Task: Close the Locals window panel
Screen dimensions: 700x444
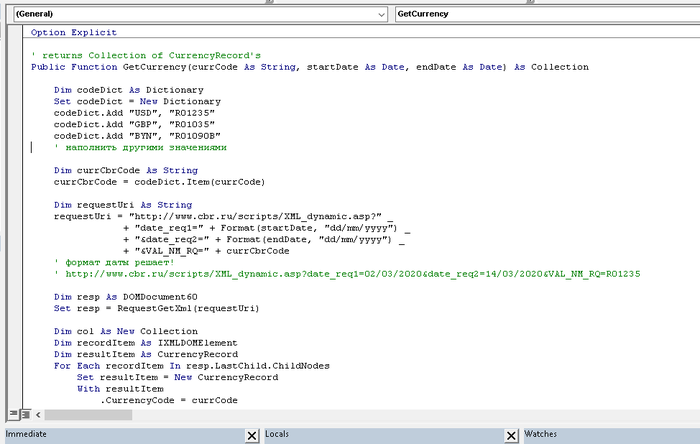Action: tap(511, 436)
